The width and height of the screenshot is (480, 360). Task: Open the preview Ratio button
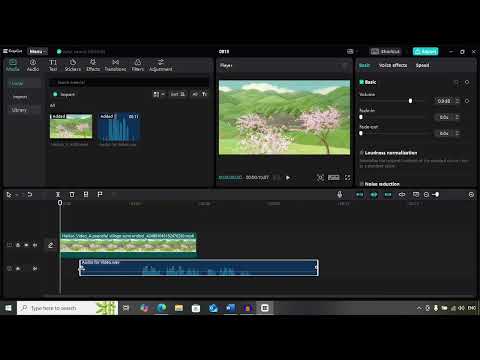(334, 178)
